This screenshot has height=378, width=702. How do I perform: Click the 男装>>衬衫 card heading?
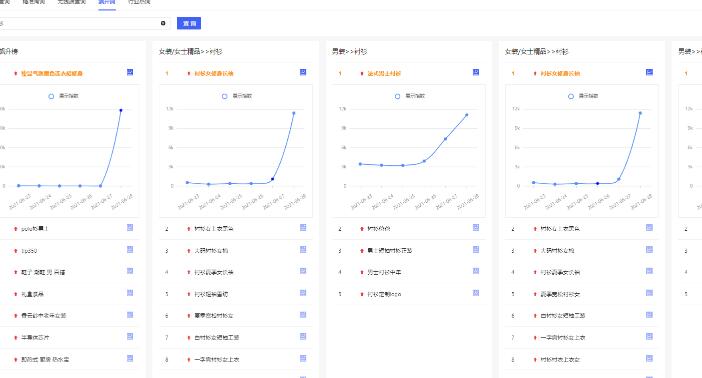[x=349, y=52]
